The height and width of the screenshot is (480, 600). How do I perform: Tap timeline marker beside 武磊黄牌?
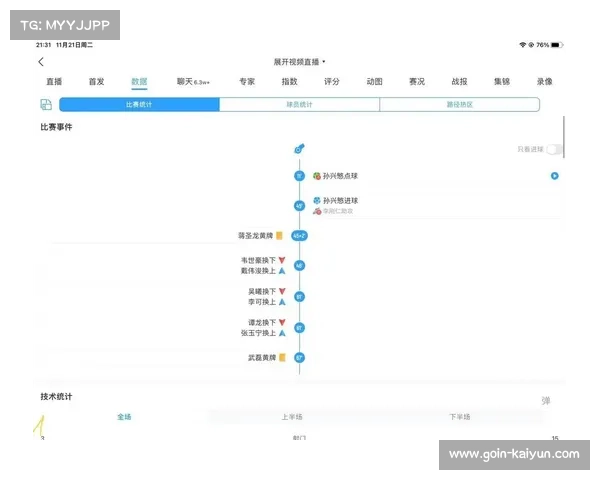[x=299, y=358]
